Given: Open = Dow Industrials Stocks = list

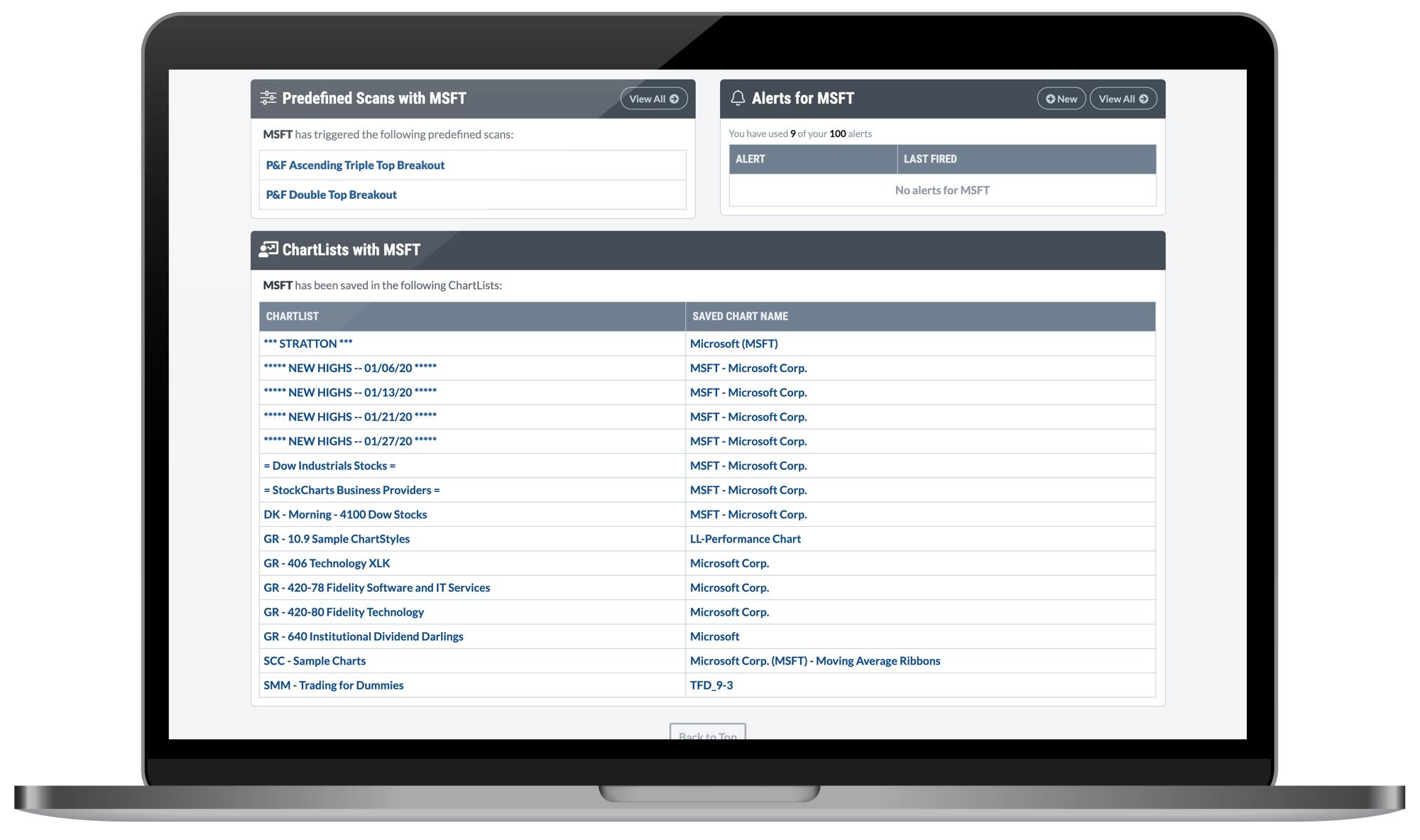Looking at the screenshot, I should click(x=329, y=466).
